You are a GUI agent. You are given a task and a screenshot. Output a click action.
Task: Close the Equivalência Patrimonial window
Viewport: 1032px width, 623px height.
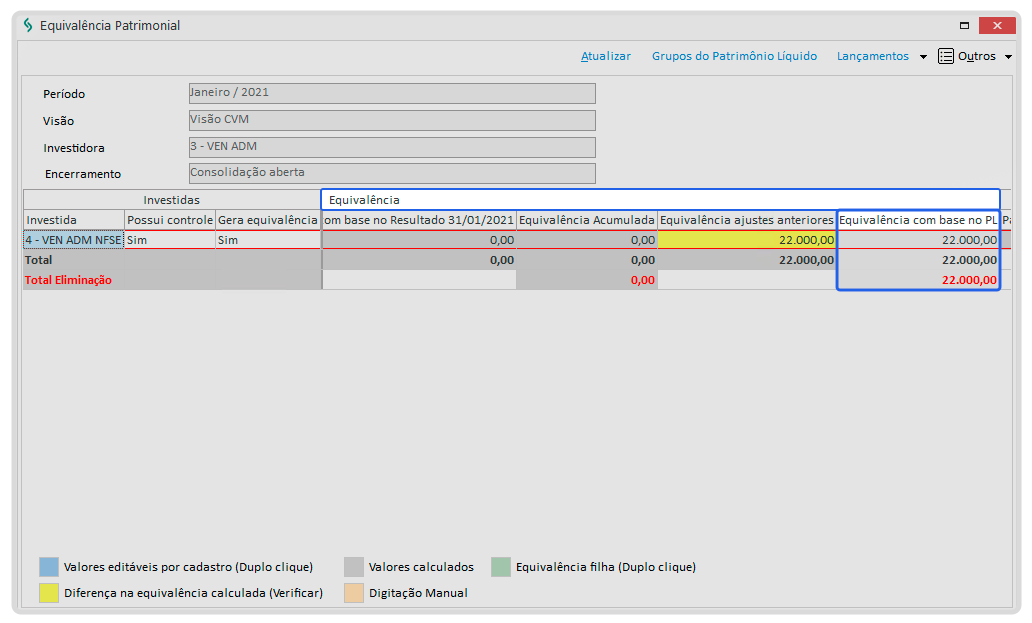[997, 26]
